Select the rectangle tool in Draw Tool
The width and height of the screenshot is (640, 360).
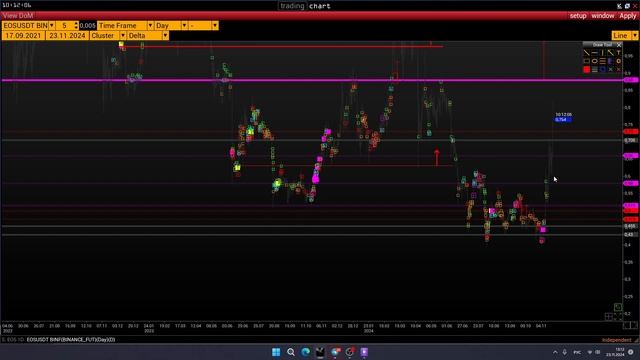click(x=587, y=61)
